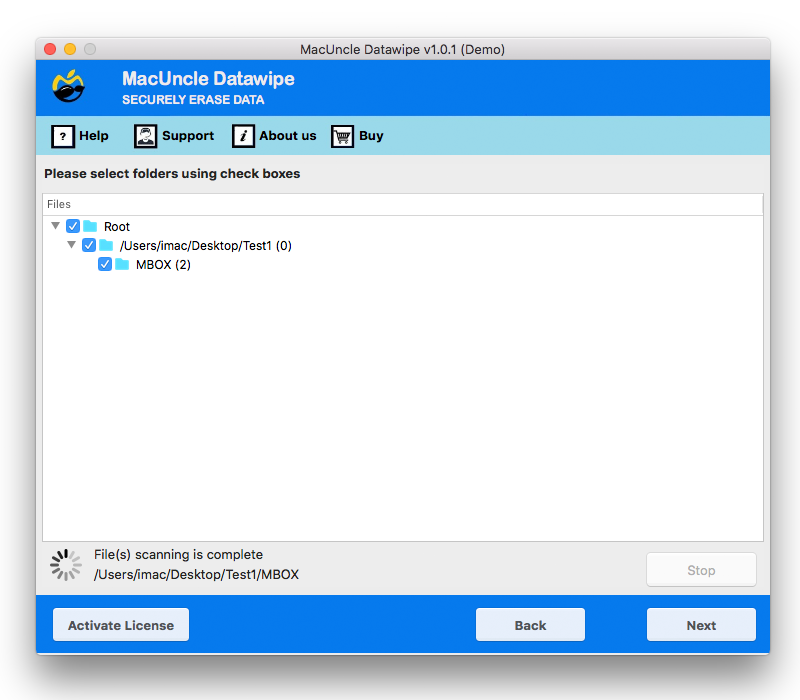Click the folder icon beside Root
Viewport: 800px width, 700px height.
[91, 226]
